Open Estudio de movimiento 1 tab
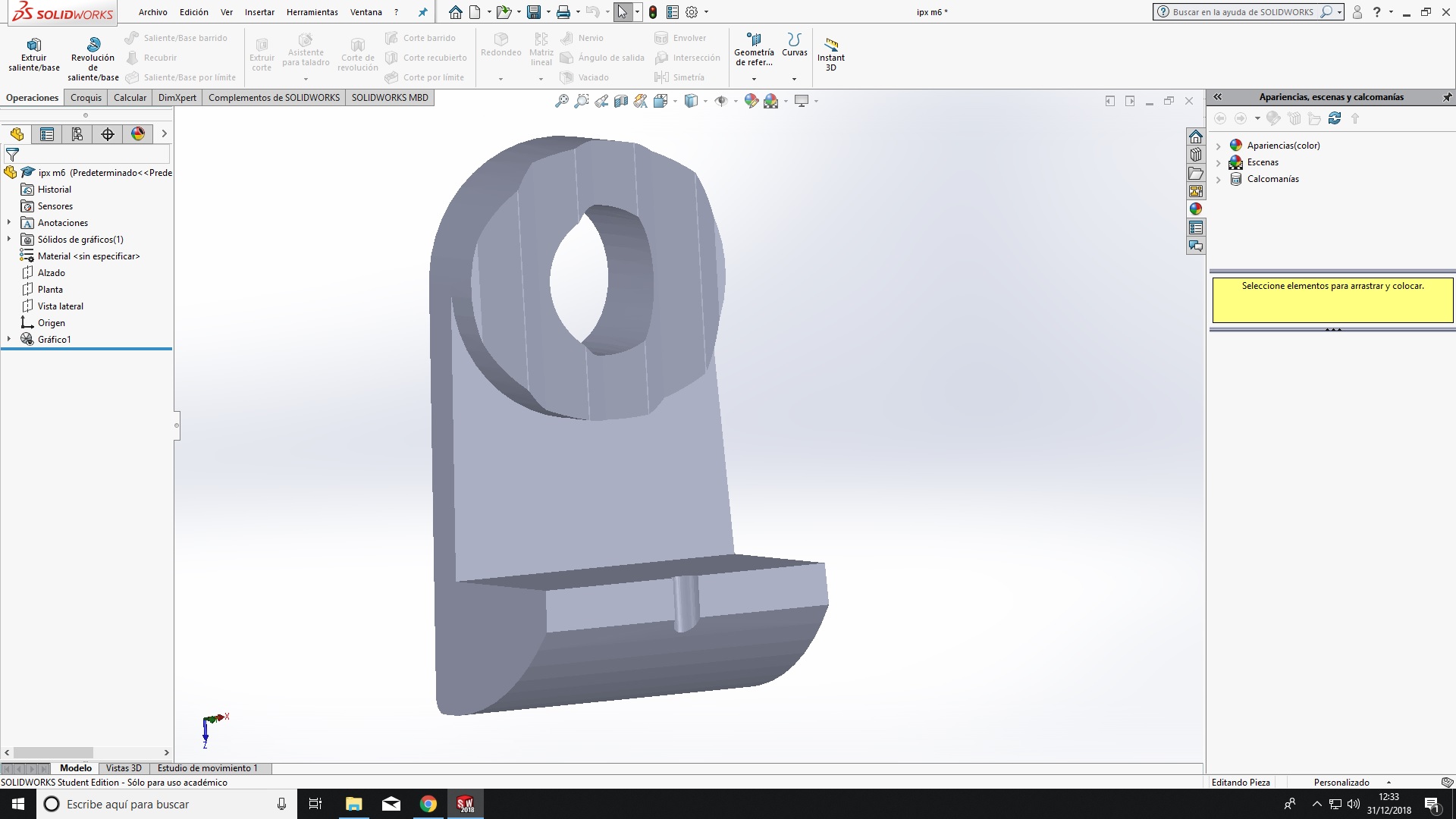 coord(208,768)
